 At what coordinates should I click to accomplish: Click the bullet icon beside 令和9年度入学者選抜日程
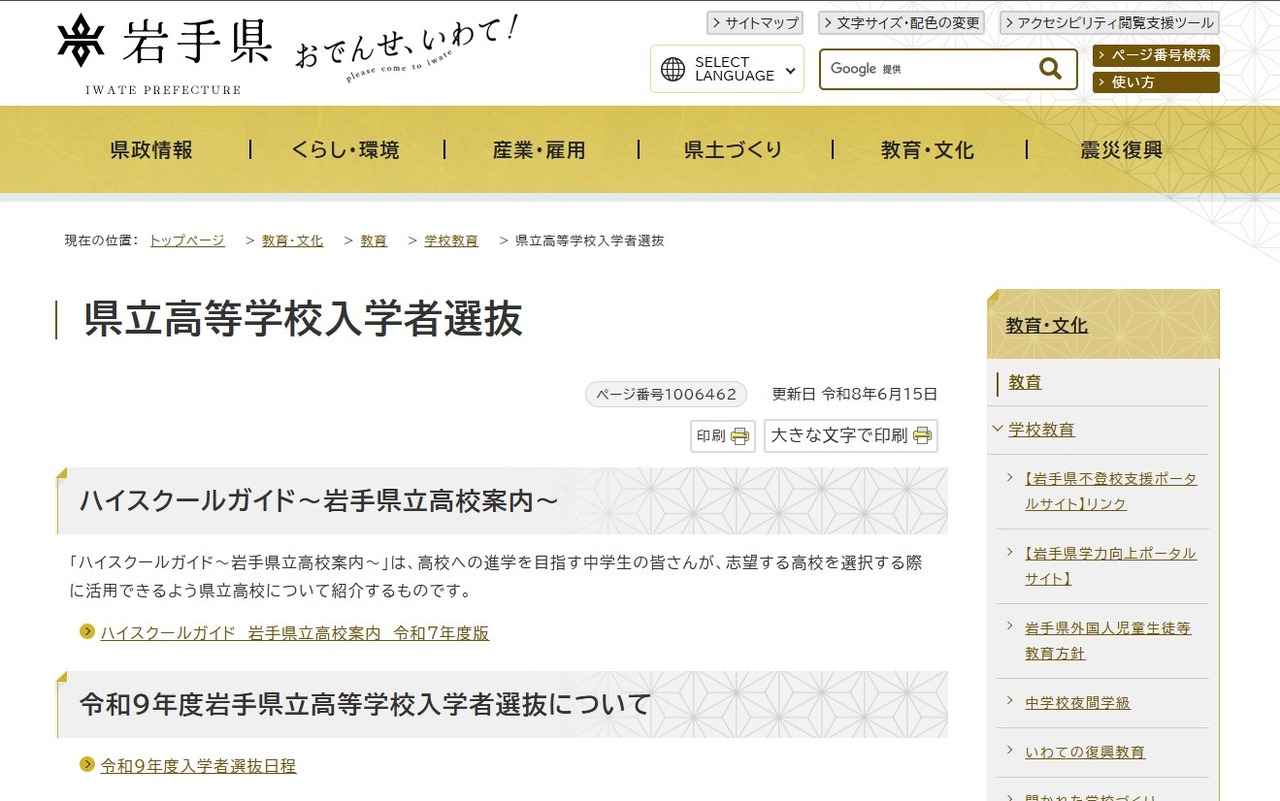[87, 765]
